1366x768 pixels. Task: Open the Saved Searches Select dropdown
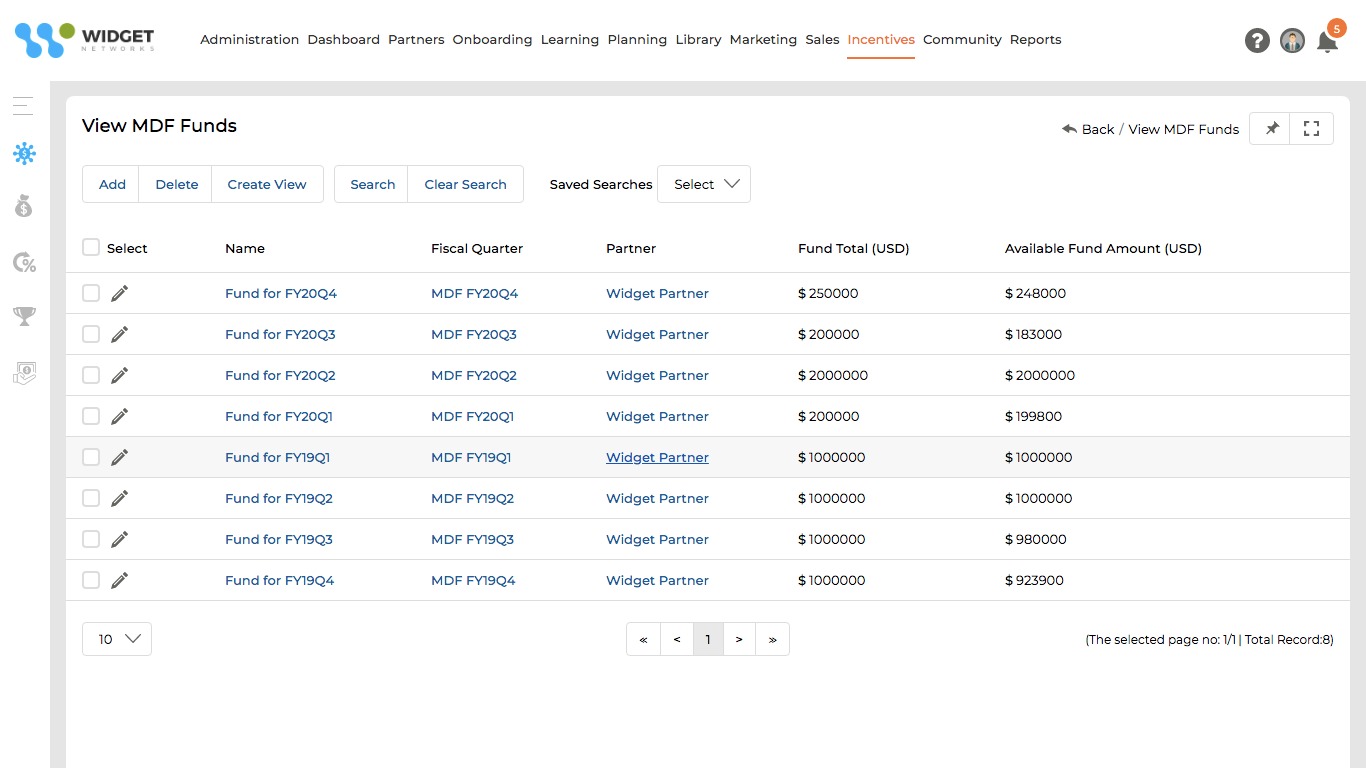coord(704,184)
